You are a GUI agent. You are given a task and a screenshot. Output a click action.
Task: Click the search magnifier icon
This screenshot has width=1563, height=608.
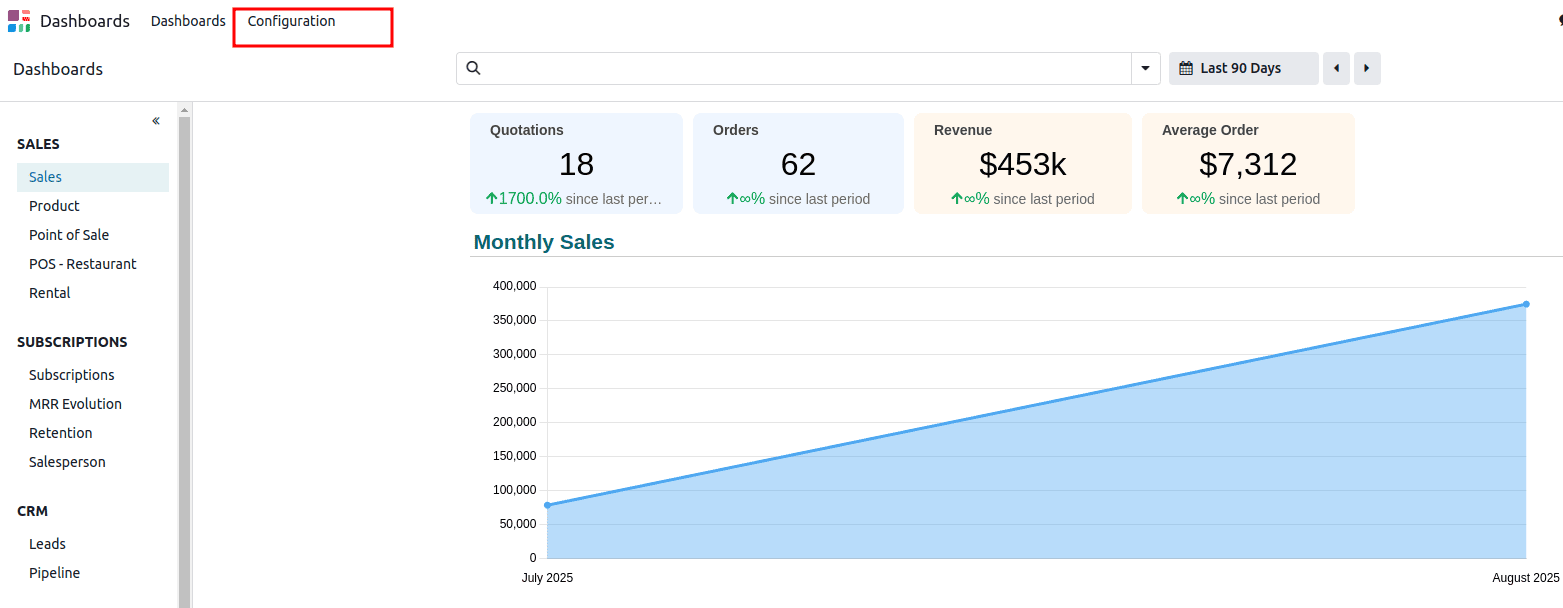pos(474,68)
